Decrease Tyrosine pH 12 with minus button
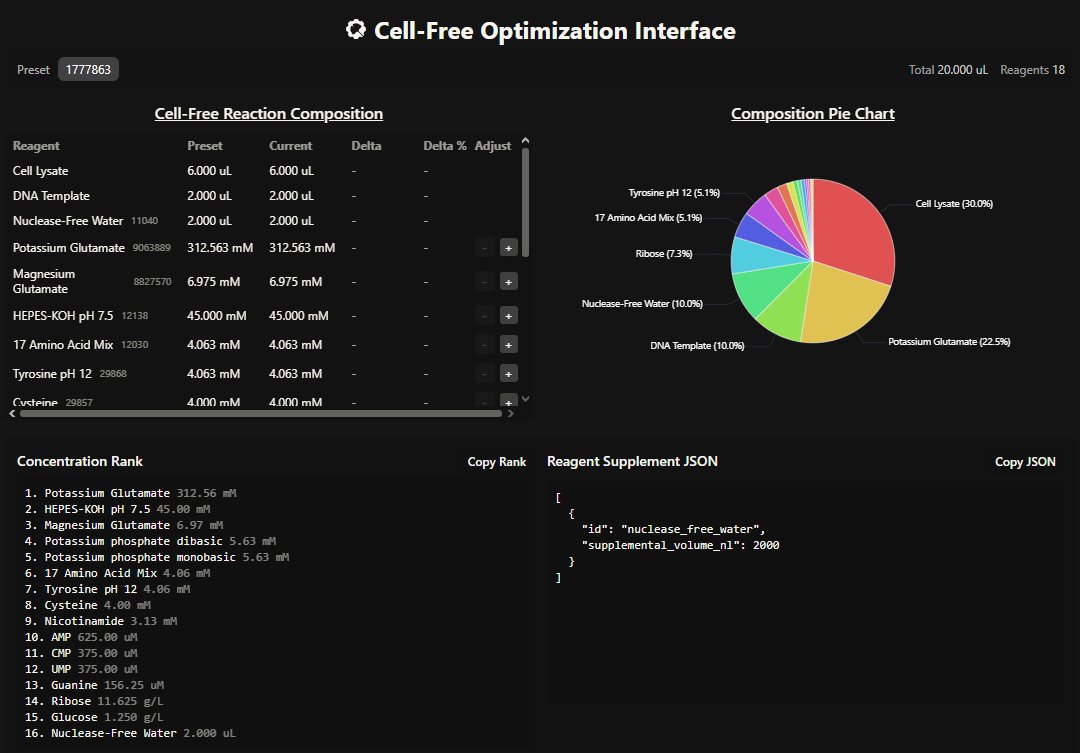Viewport: 1080px width, 753px height. pos(485,373)
